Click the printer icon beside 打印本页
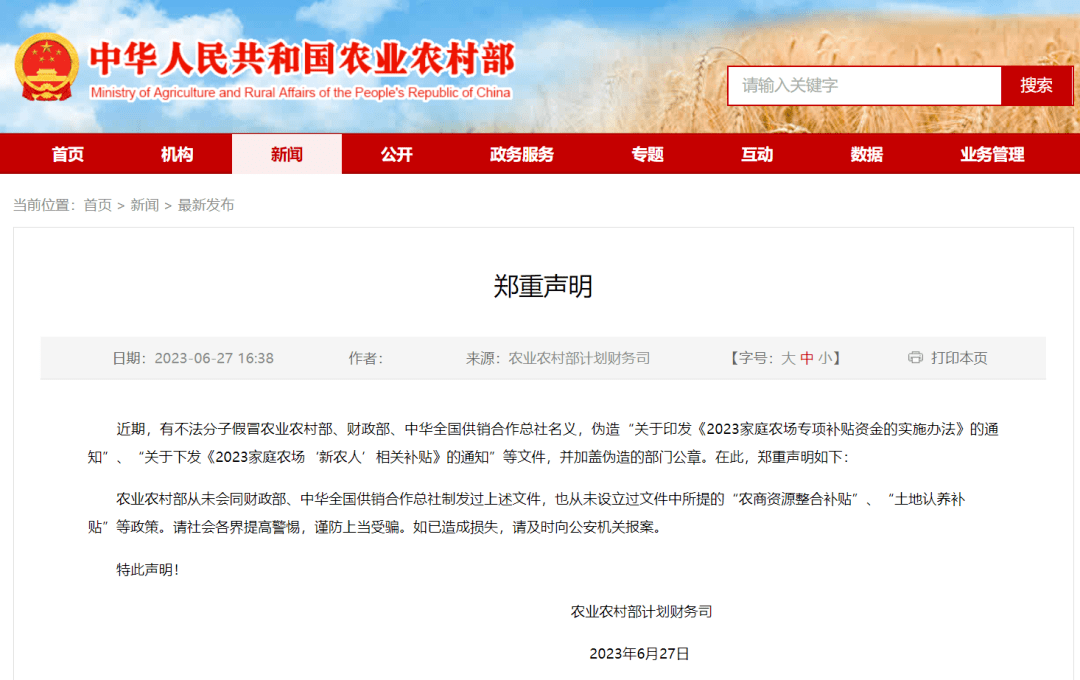The height and width of the screenshot is (680, 1080). coord(915,358)
